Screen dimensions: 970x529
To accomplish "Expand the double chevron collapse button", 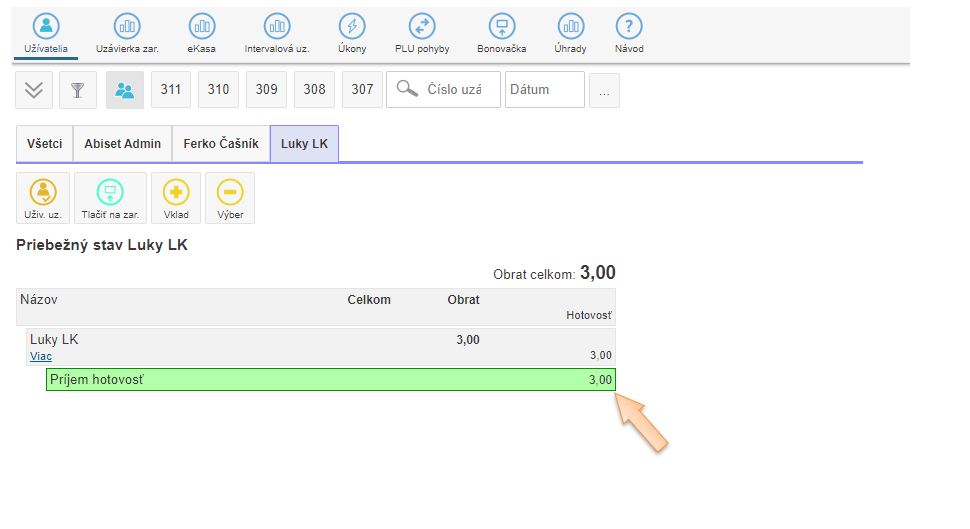I will (34, 90).
